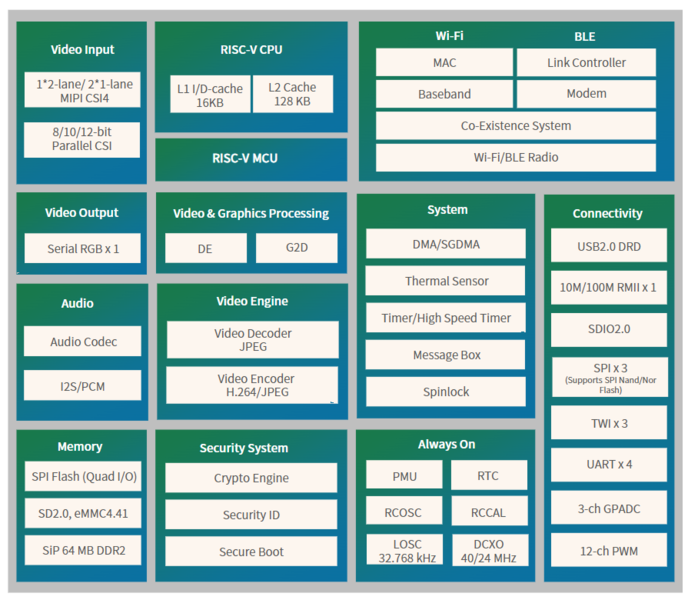Select the USB2.0 DRD connectivity box
This screenshot has height=600, width=688.
(608, 246)
